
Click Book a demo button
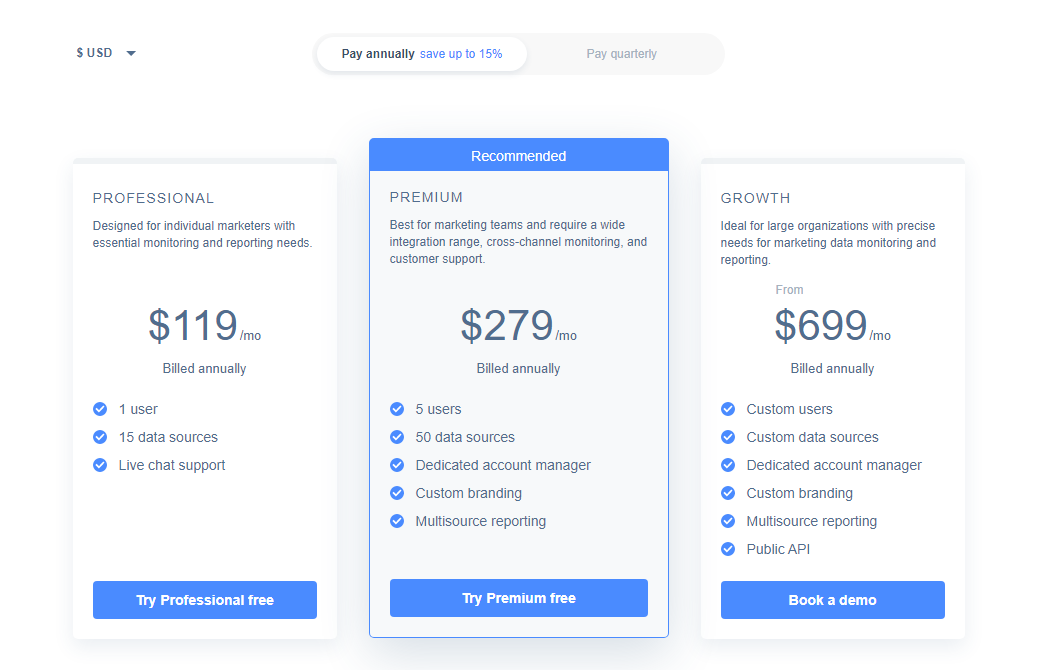[832, 600]
